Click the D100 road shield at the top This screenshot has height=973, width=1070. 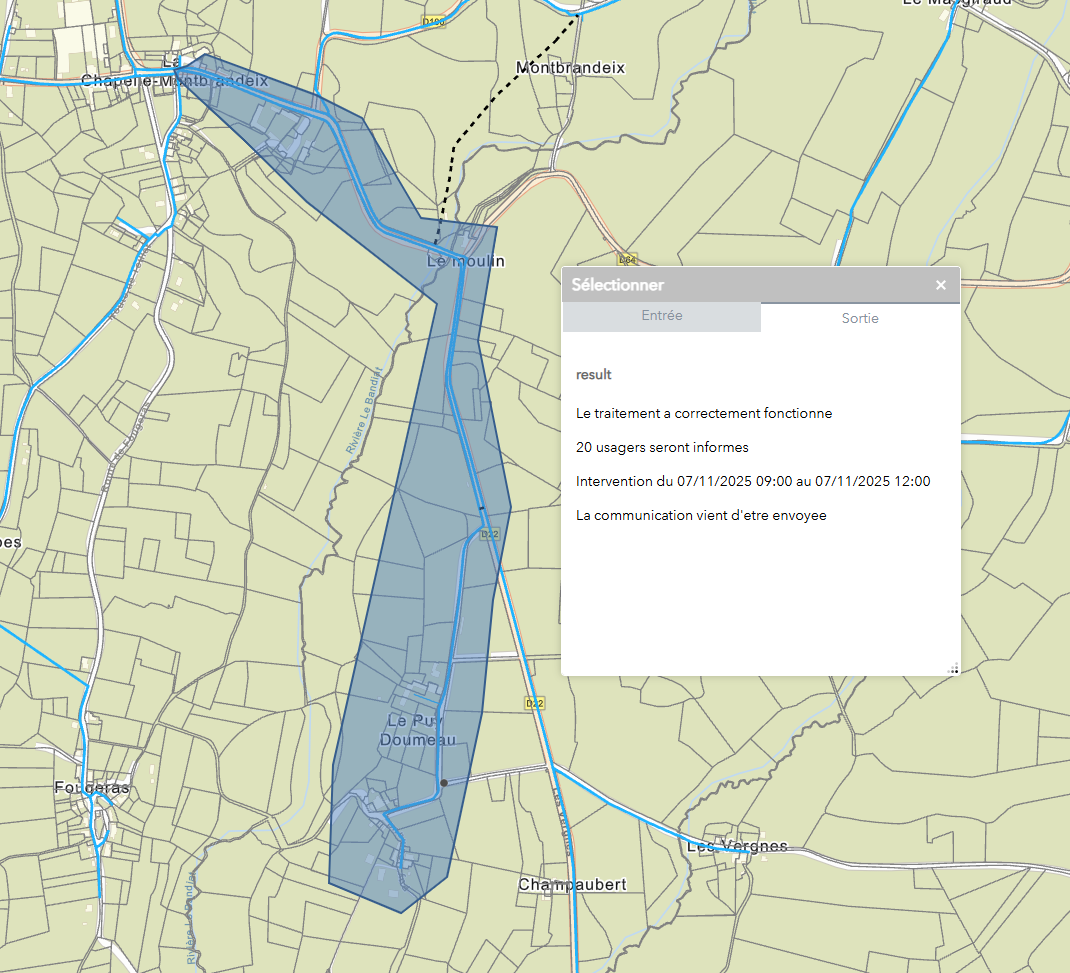click(433, 20)
